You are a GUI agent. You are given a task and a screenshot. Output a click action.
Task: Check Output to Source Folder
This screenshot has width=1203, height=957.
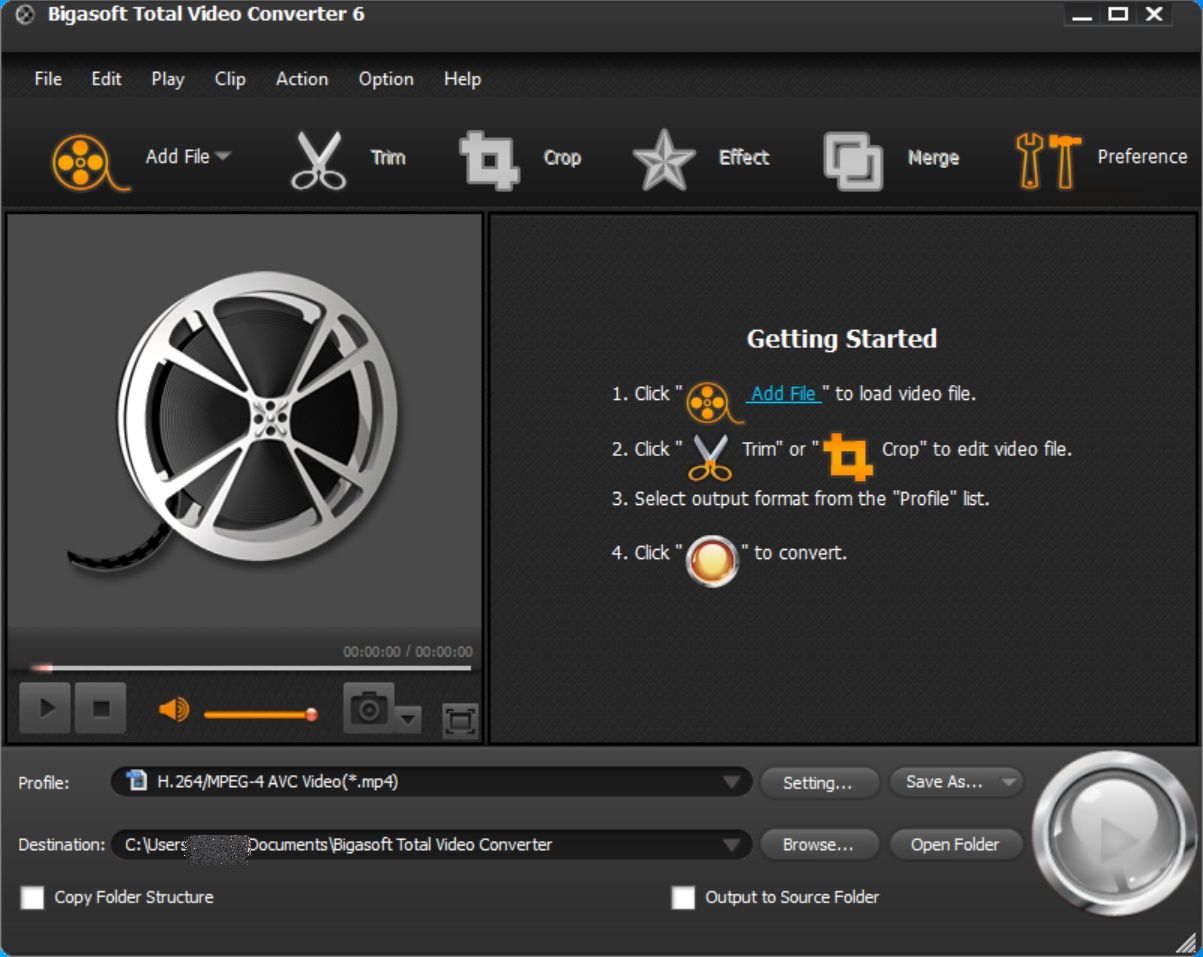point(683,897)
